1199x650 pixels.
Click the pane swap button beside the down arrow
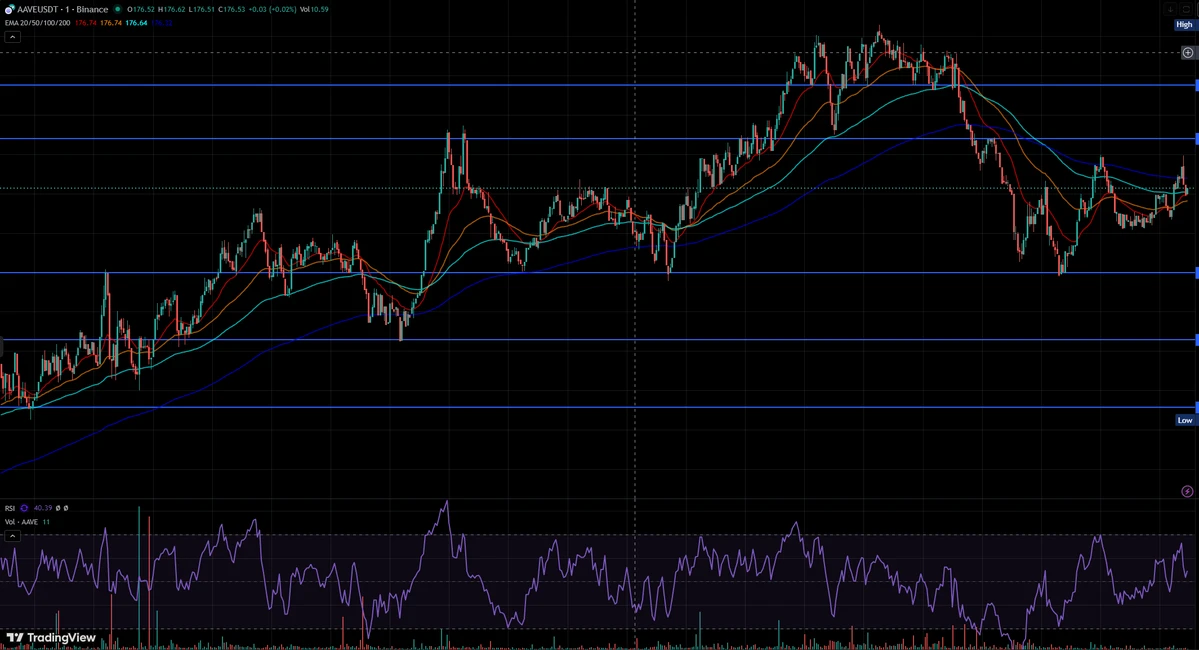(1186, 9)
